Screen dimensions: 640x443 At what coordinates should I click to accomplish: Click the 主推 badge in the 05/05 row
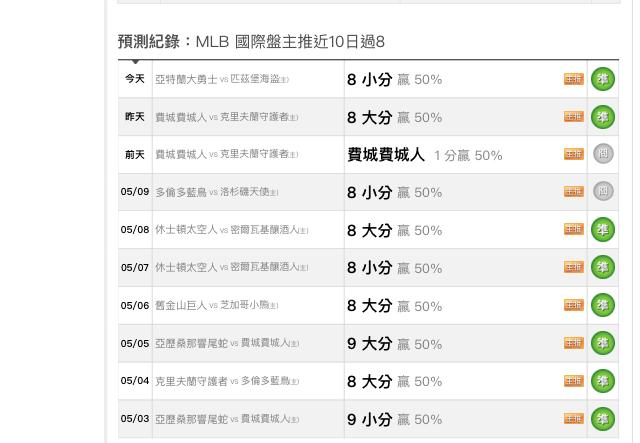(x=574, y=343)
